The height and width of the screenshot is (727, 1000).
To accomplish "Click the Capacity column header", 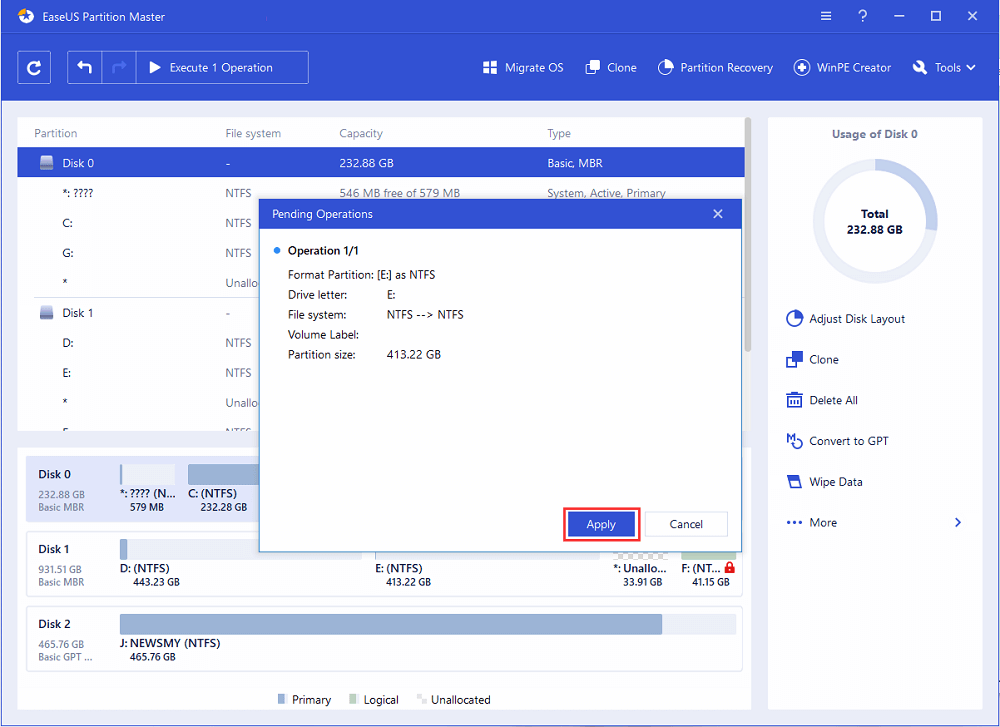I will 361,133.
